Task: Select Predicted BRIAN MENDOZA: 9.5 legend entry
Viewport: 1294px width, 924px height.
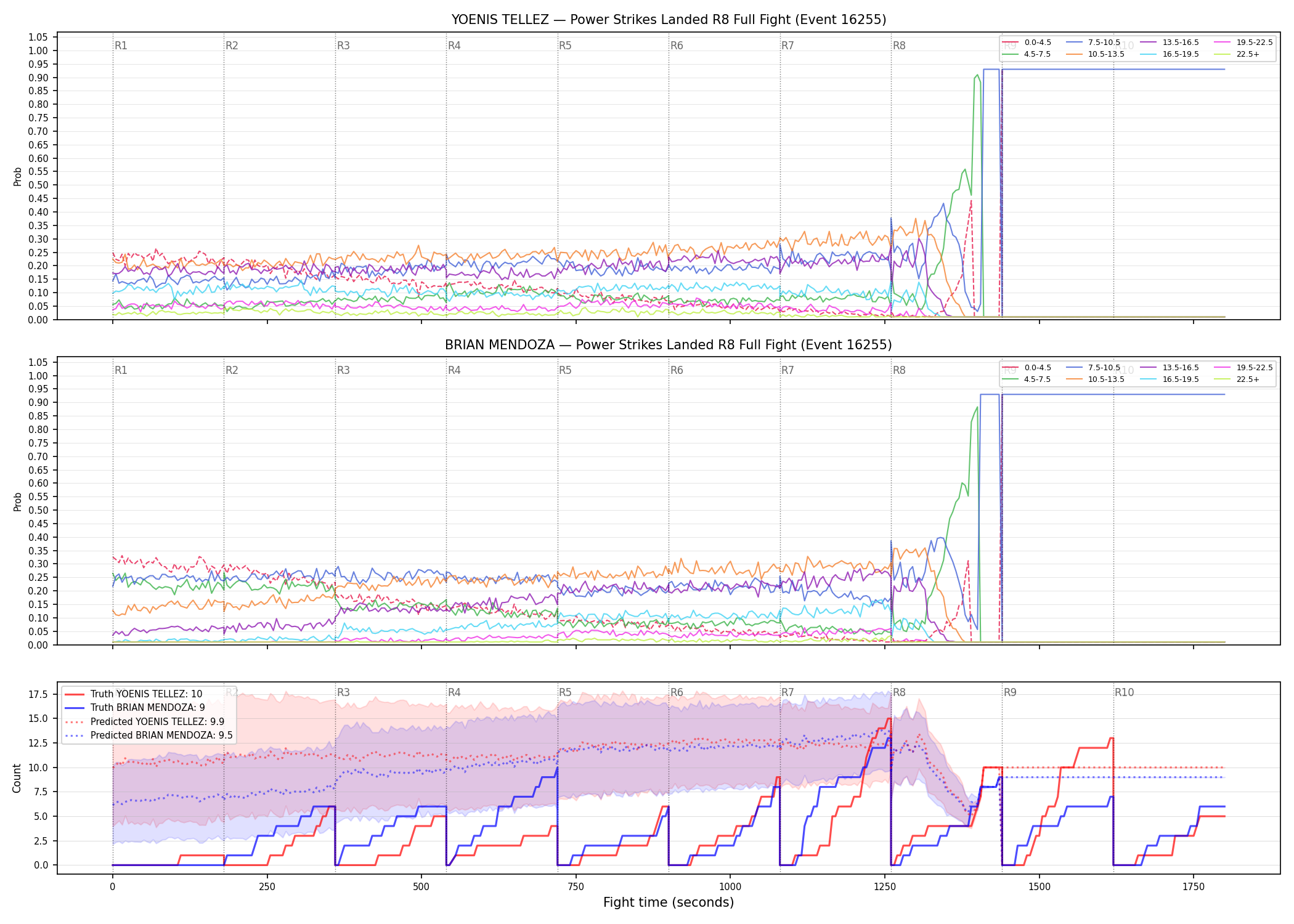Action: point(149,735)
